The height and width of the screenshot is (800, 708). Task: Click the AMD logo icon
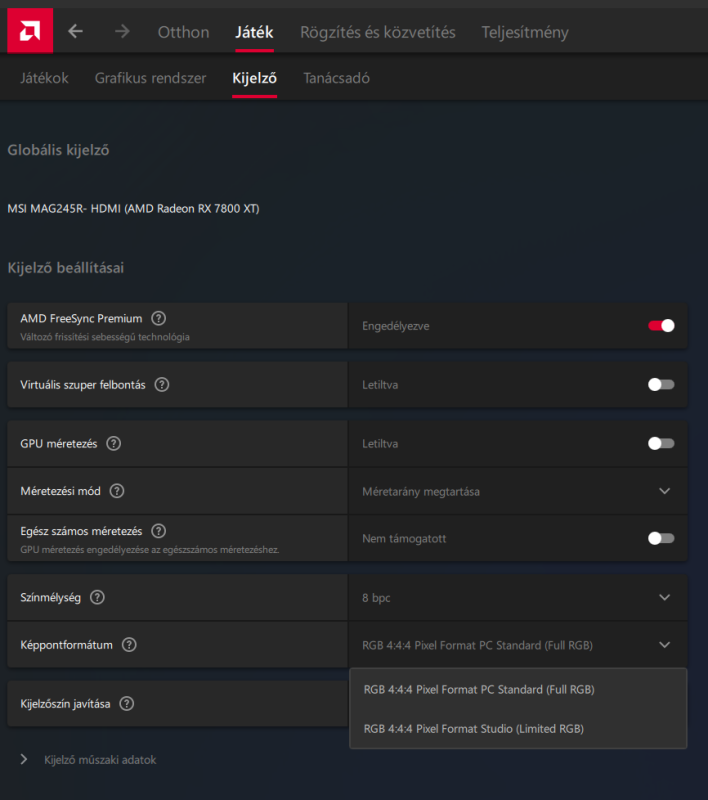point(30,31)
